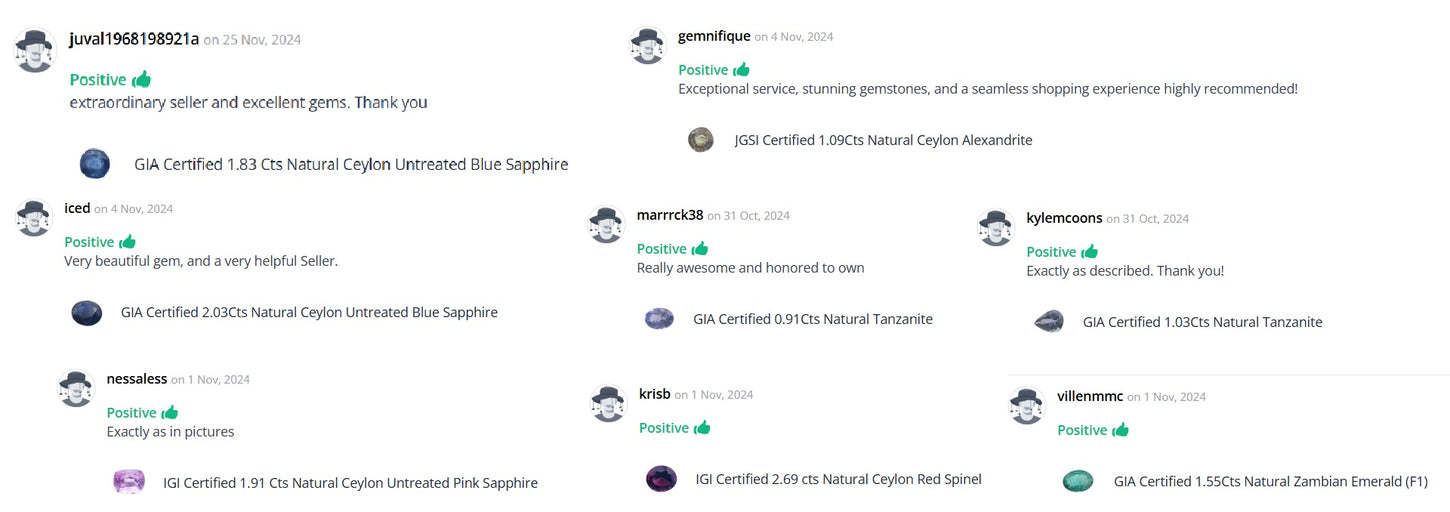Click the Pink Sapphire gem thumbnail
The height and width of the screenshot is (512, 1450).
(129, 482)
